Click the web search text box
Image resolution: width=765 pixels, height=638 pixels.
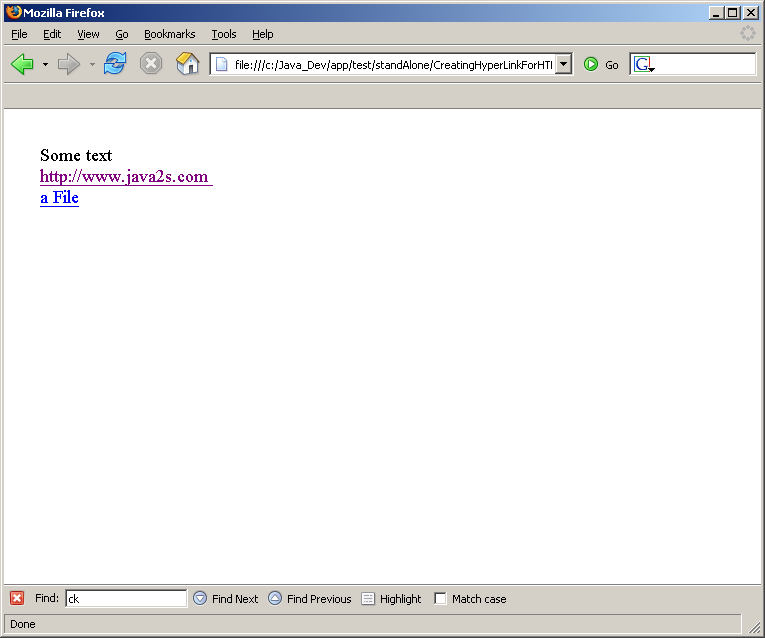705,64
